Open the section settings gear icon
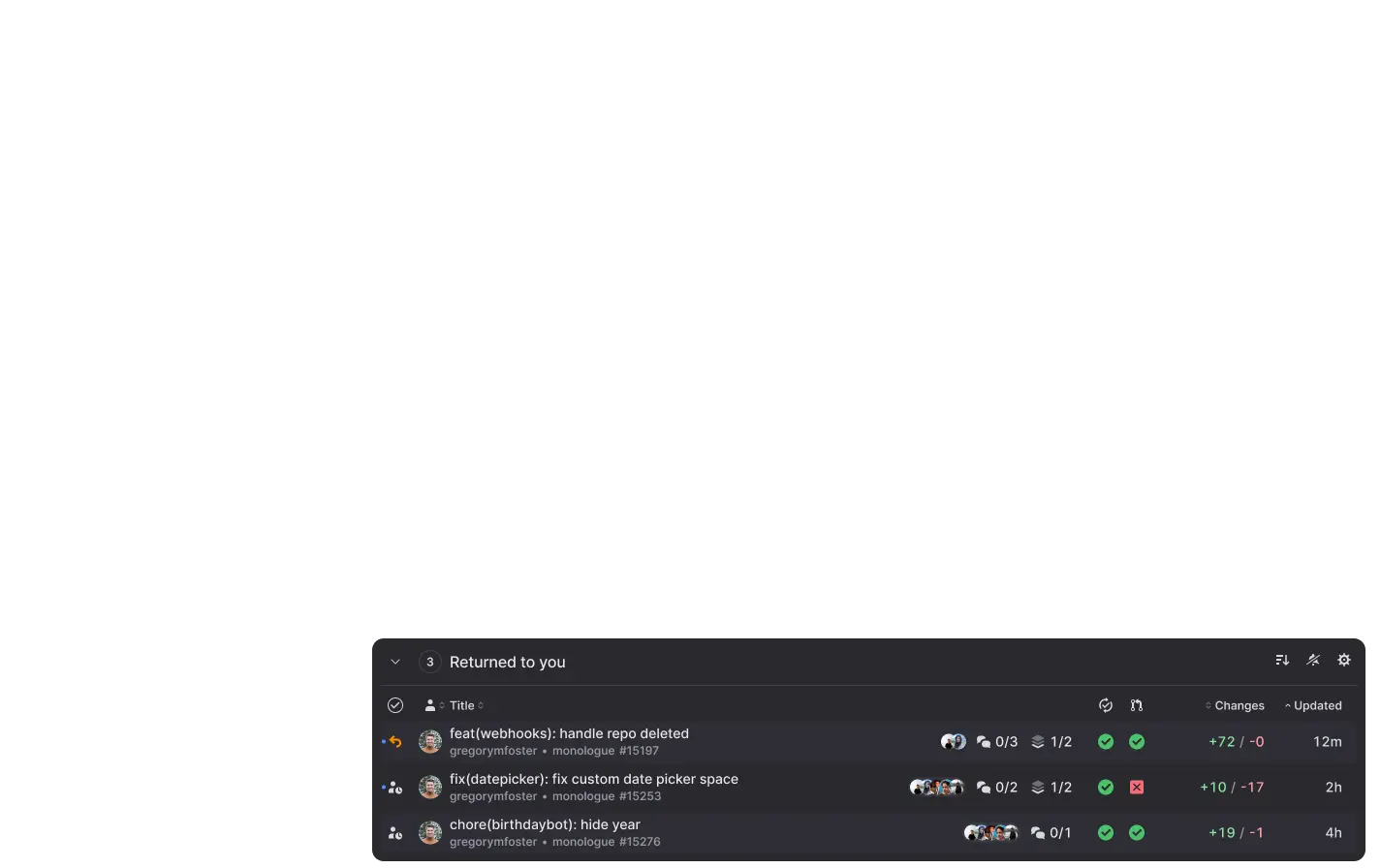1381x868 pixels. tap(1344, 660)
